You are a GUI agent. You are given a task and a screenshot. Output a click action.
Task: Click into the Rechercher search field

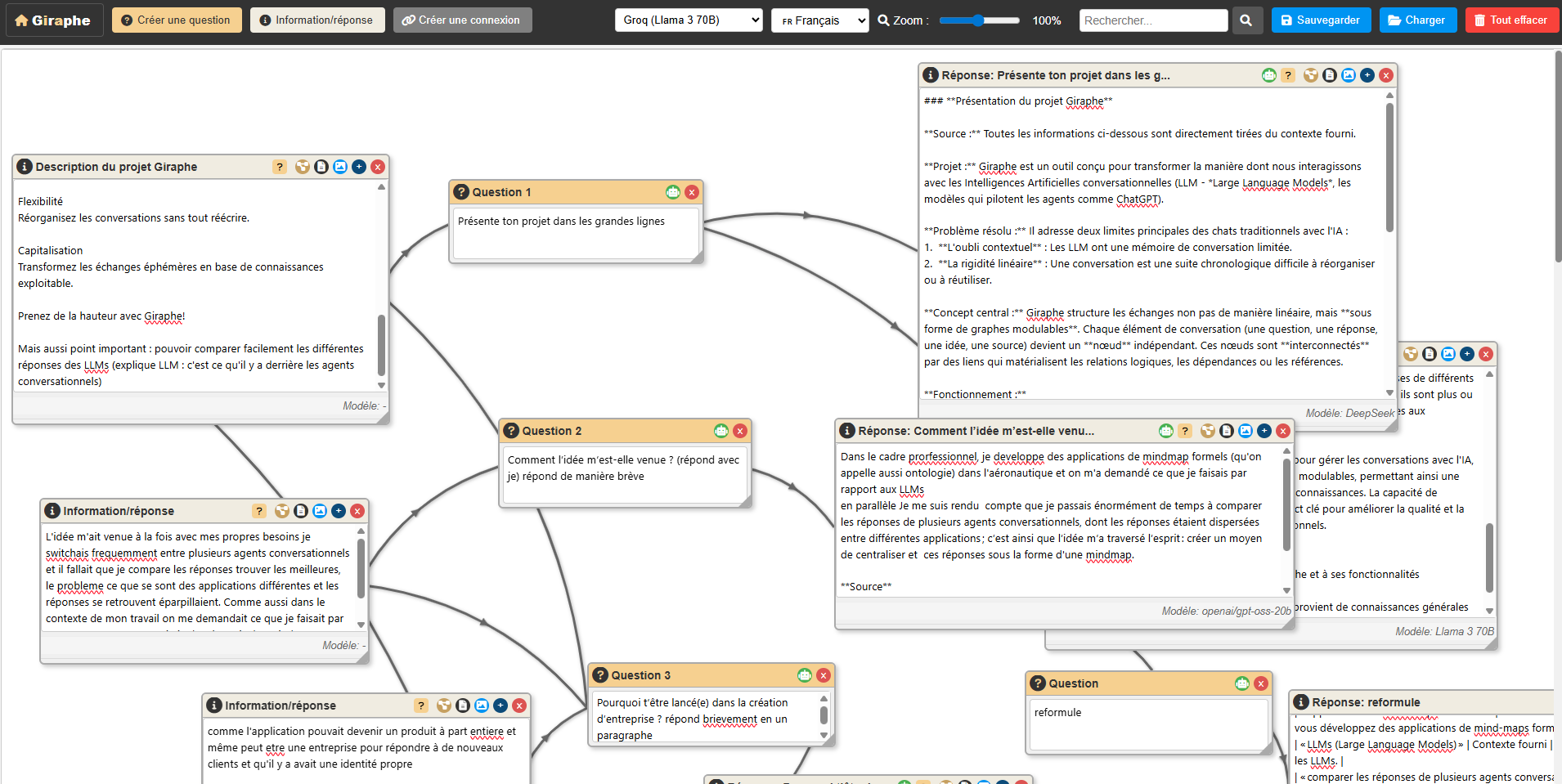point(1153,20)
